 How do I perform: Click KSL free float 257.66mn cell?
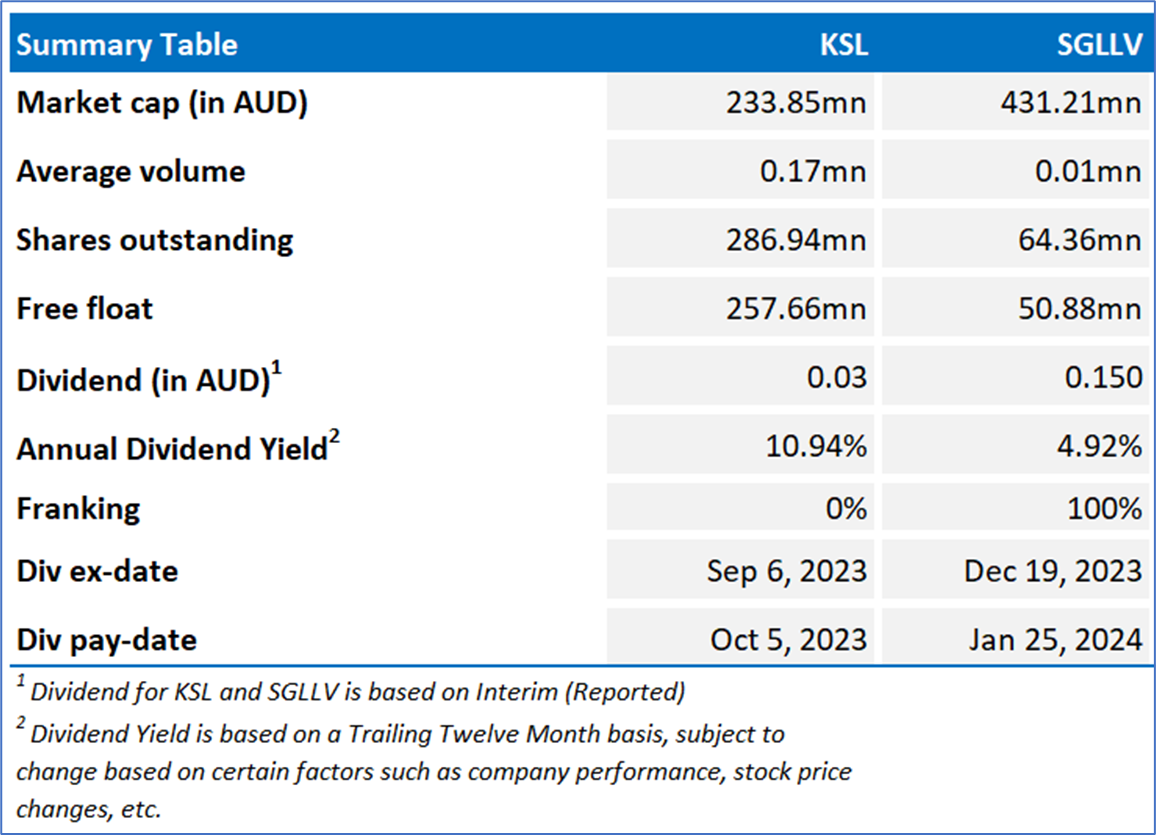coord(794,308)
